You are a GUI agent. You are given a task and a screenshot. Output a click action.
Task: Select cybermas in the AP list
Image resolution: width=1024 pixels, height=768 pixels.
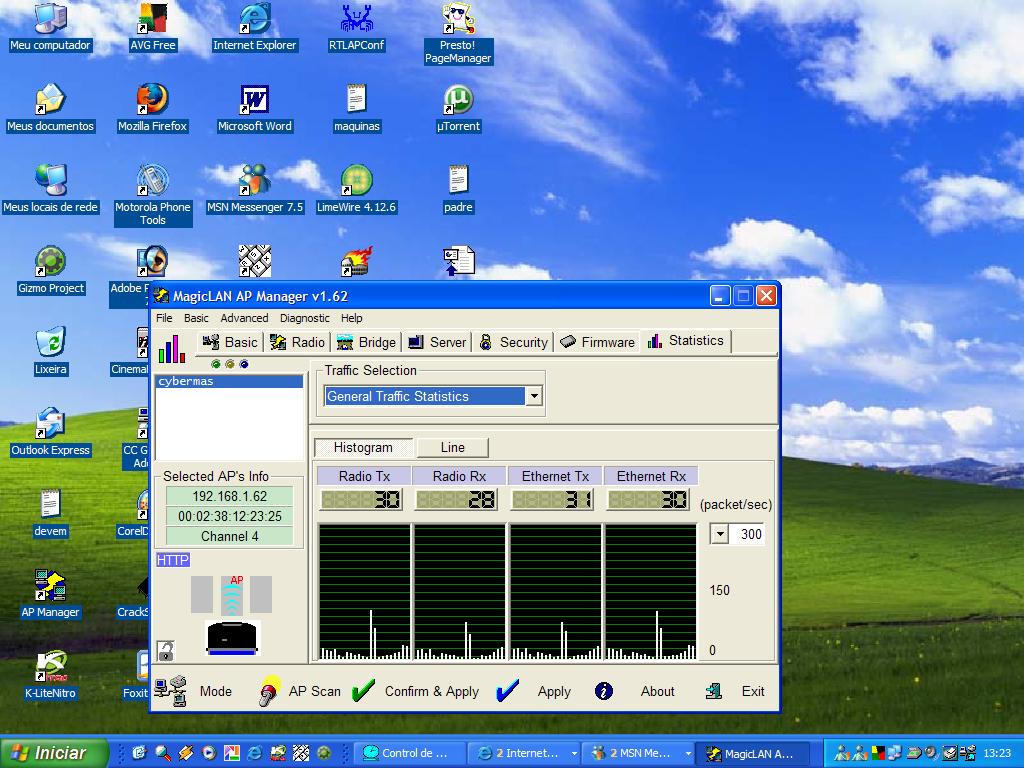(x=186, y=382)
